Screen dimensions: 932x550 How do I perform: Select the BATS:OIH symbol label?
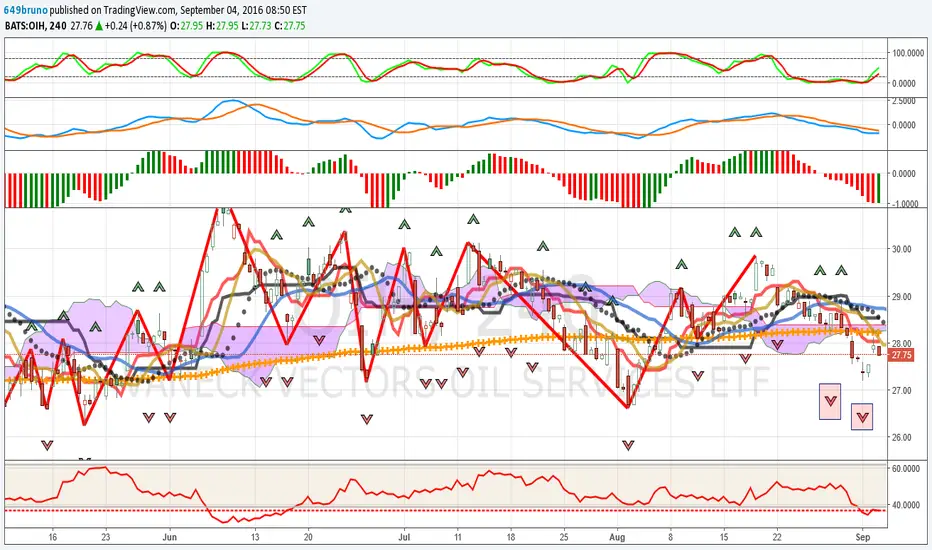(25, 26)
